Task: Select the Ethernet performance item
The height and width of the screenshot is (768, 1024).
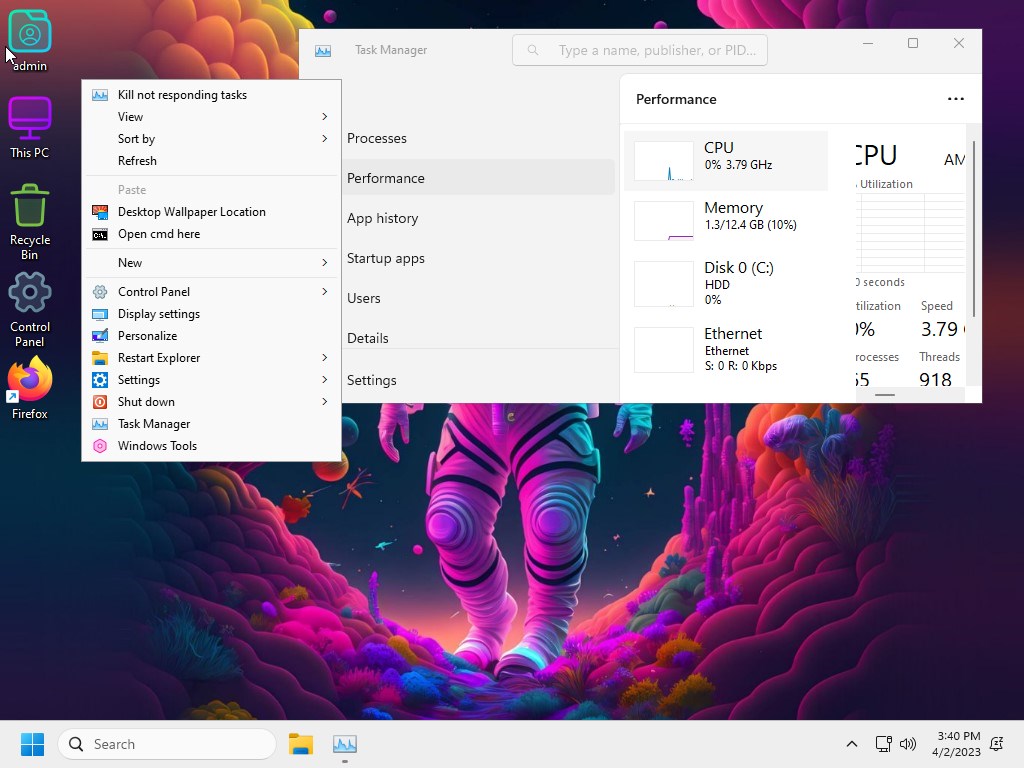Action: (726, 350)
